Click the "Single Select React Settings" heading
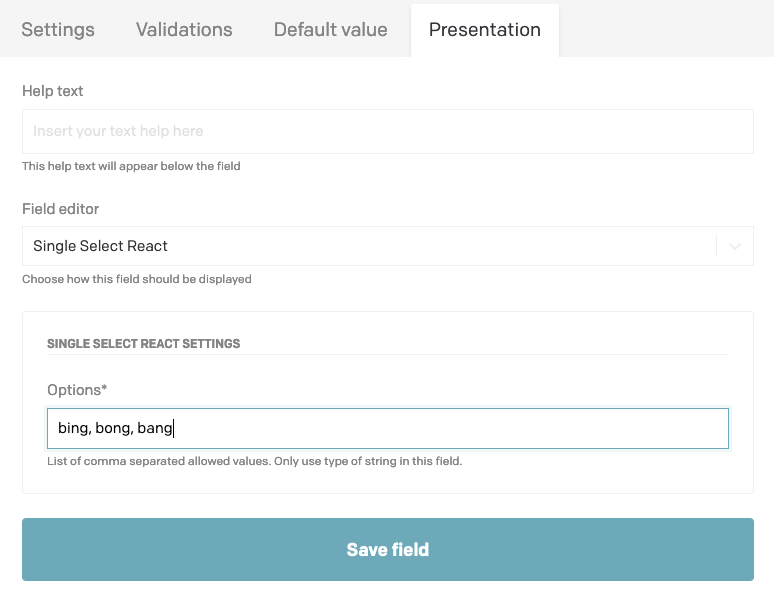 pos(143,343)
